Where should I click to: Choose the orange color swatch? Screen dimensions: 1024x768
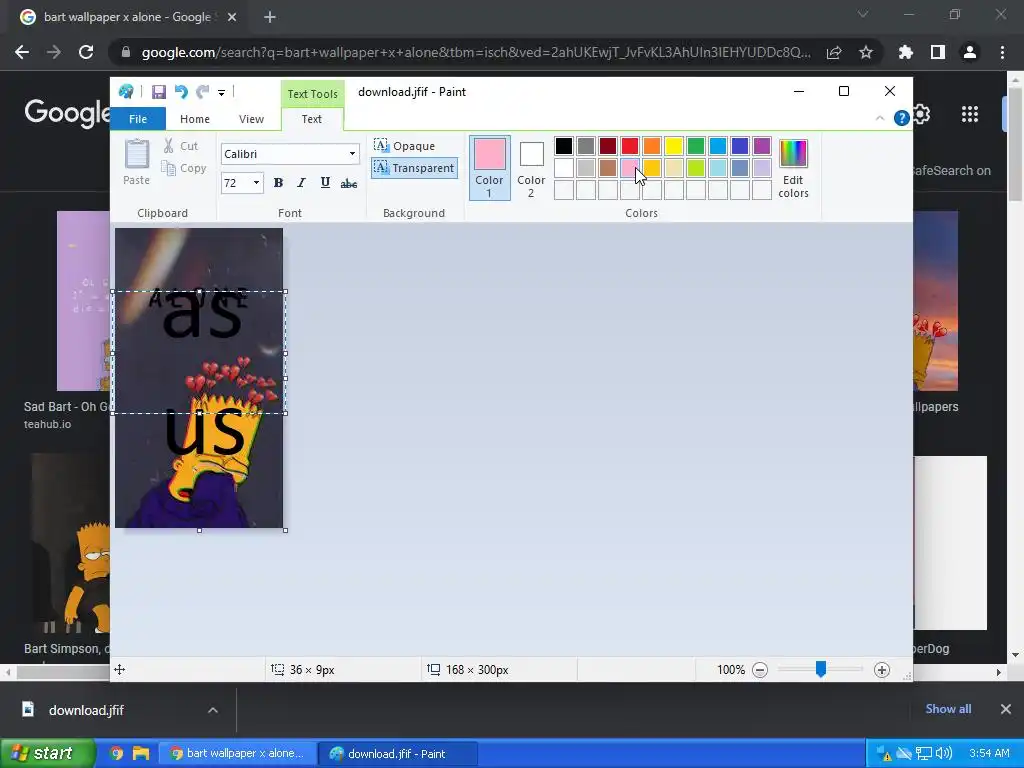652,146
